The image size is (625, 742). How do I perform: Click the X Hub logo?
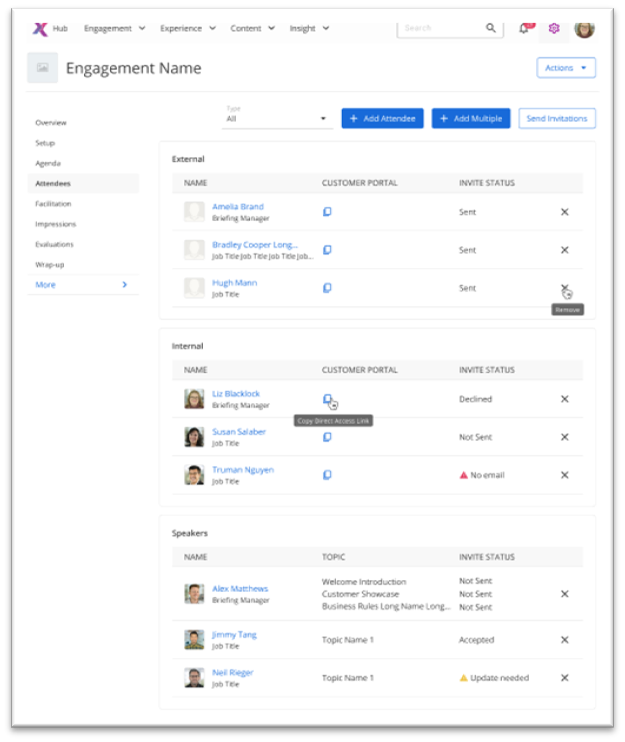(x=40, y=29)
